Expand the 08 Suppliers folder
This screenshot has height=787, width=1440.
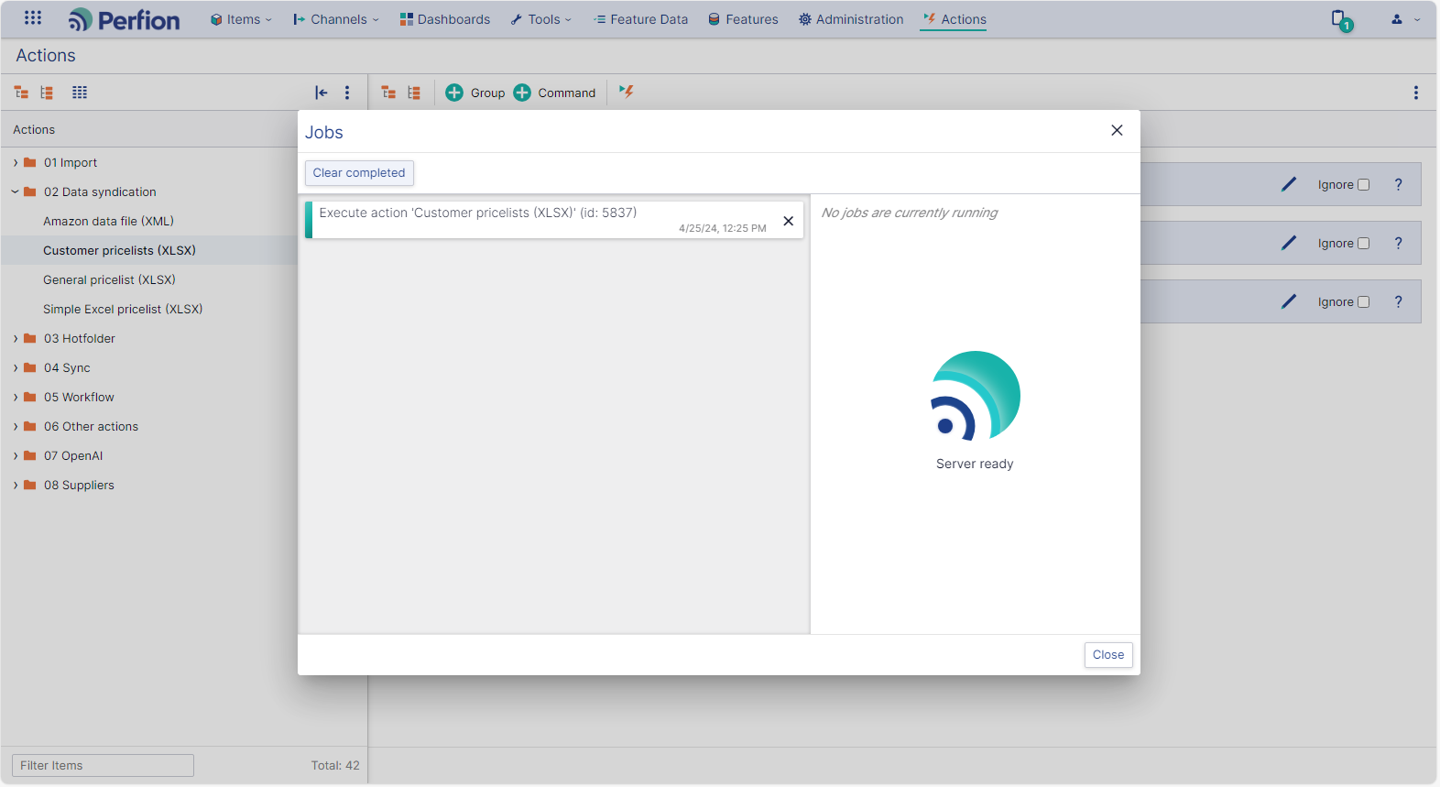(x=15, y=485)
